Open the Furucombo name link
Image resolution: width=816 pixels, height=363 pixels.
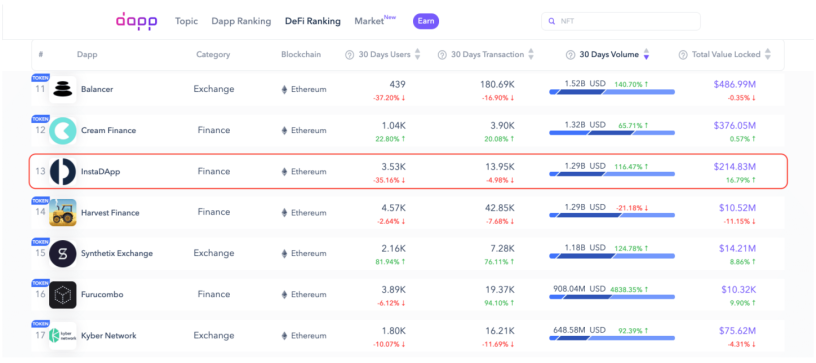[101, 295]
